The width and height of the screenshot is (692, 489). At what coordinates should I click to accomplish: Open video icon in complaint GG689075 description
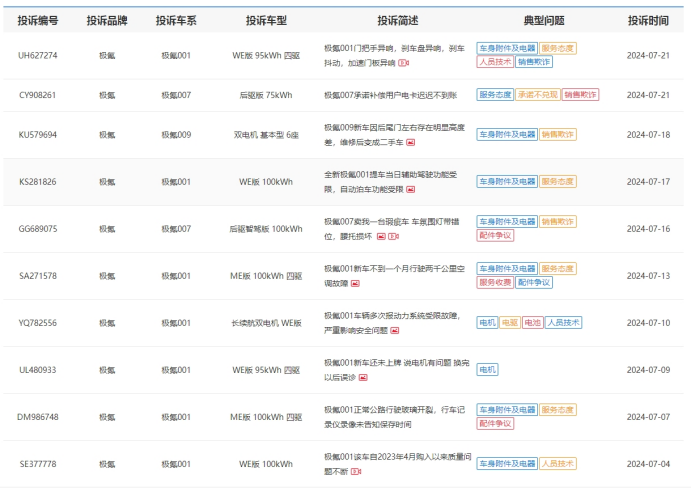coord(393,237)
